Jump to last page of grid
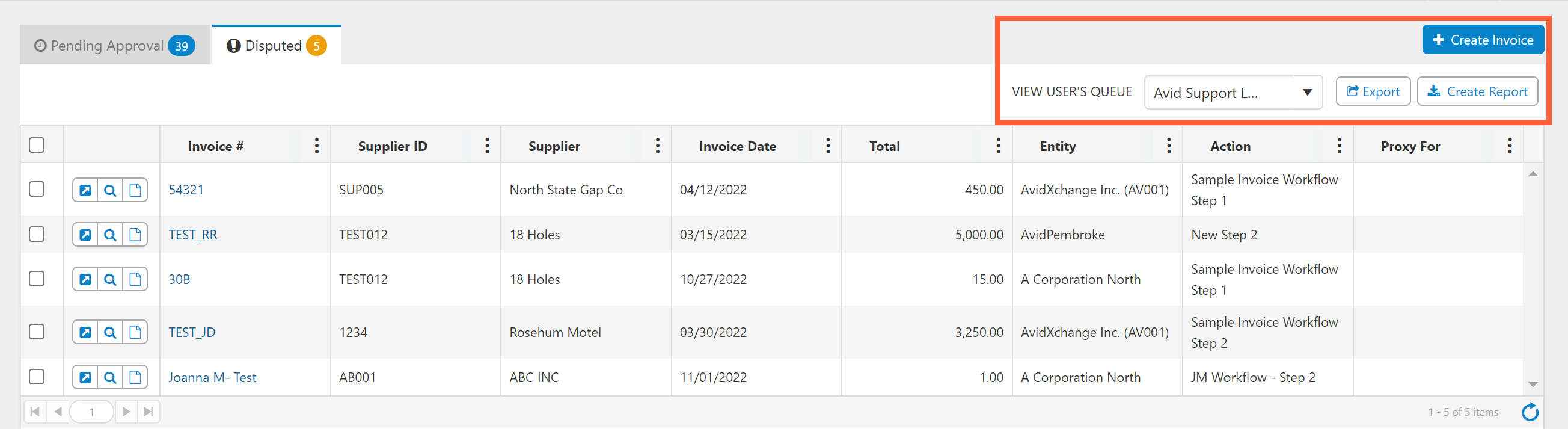The image size is (1568, 429). pos(148,412)
